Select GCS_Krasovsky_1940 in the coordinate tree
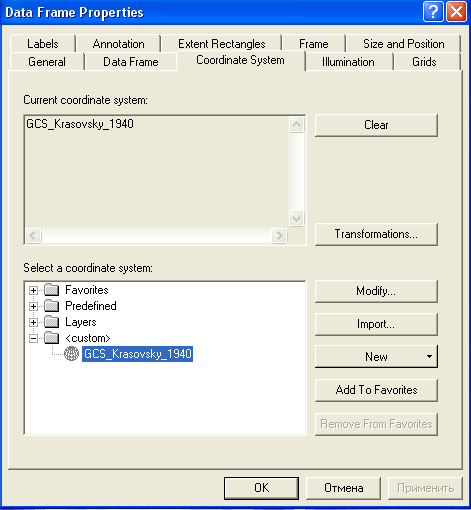 pyautogui.click(x=138, y=354)
